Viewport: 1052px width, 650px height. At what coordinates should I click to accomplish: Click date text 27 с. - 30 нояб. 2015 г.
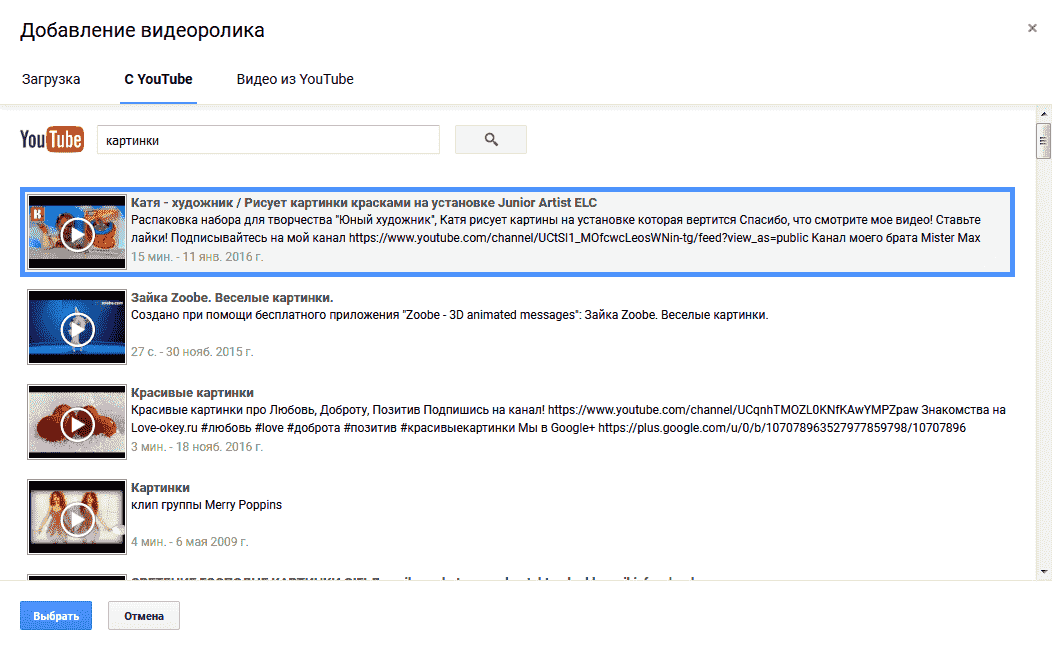tap(192, 351)
